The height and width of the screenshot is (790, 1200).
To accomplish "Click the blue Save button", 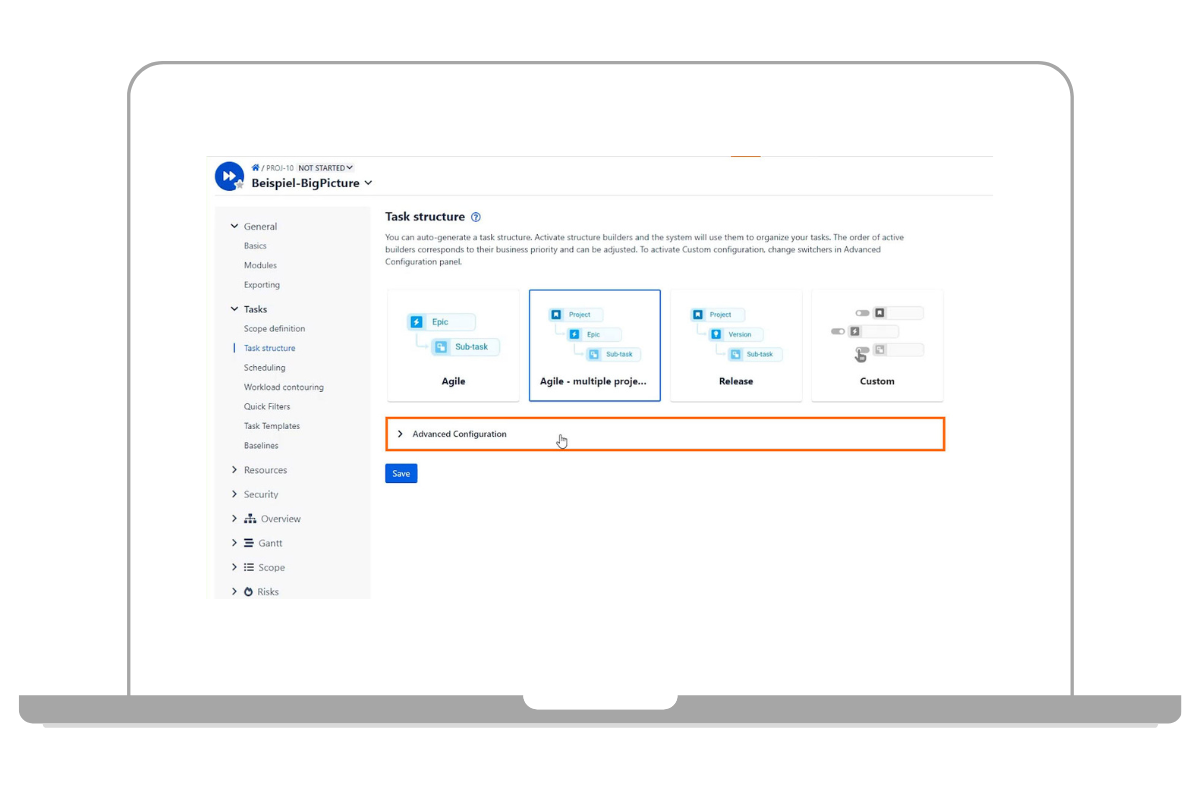I will (x=401, y=474).
